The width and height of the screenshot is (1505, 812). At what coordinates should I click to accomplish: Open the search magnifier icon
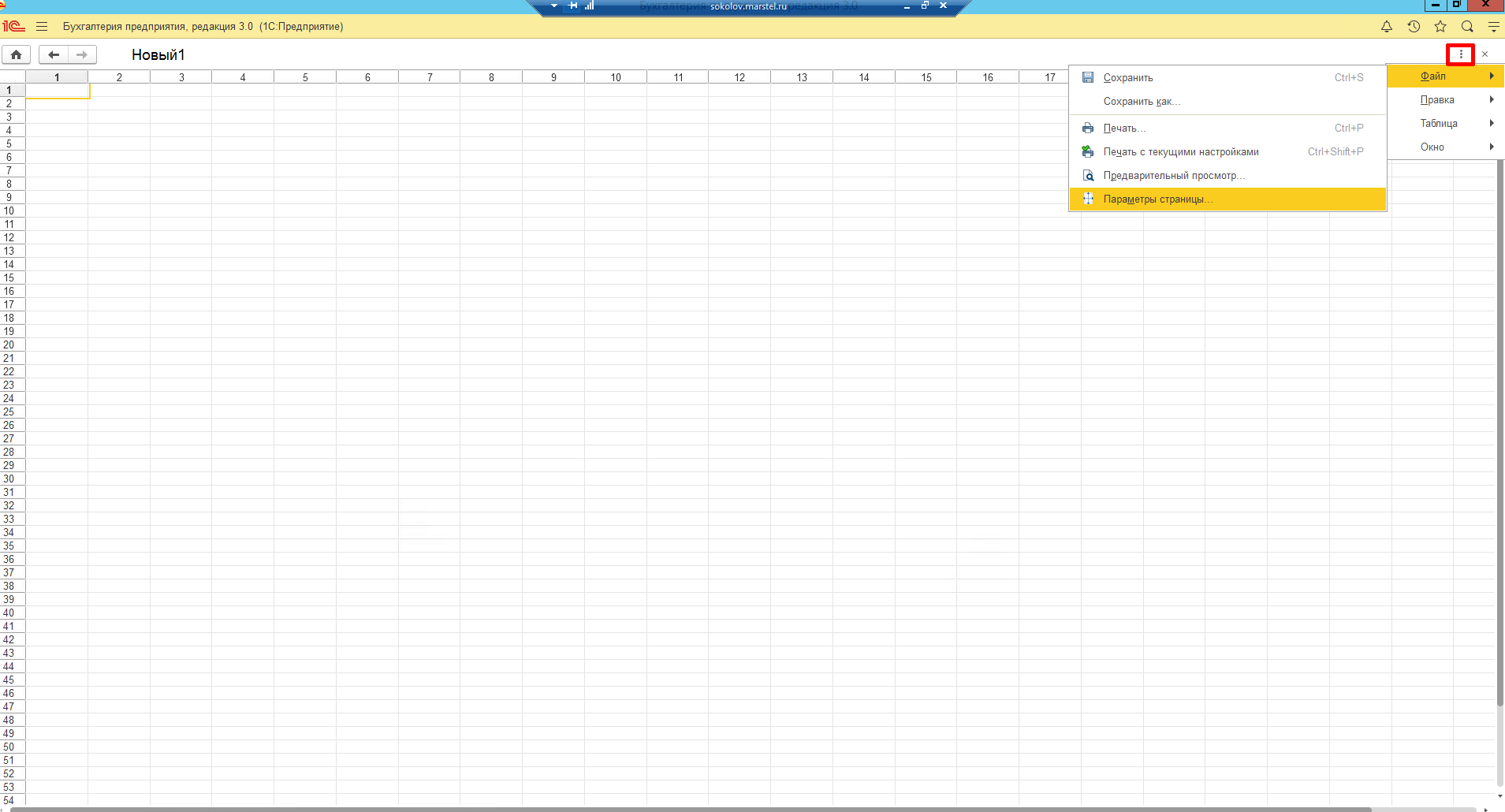point(1467,27)
